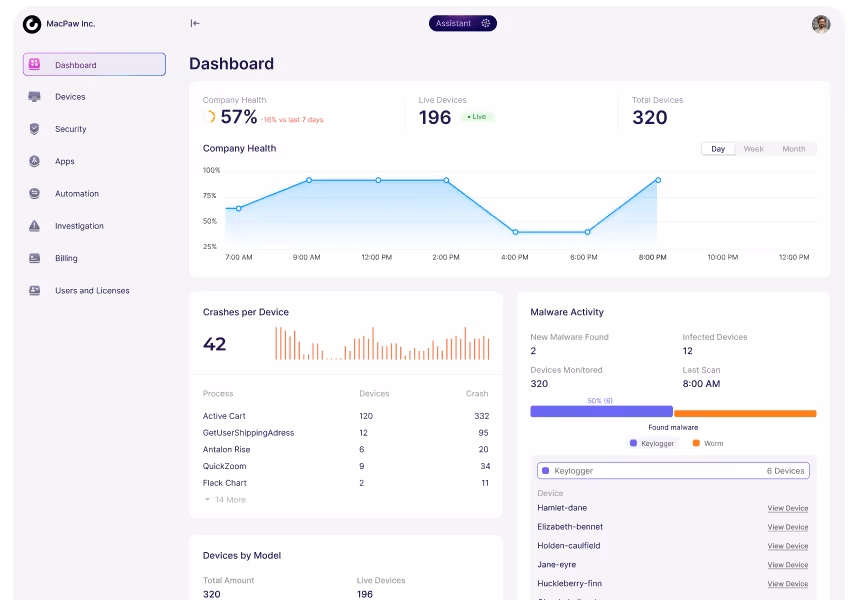Click the Dashboard grid icon in sidebar
This screenshot has height=600, width=860.
(x=34, y=64)
